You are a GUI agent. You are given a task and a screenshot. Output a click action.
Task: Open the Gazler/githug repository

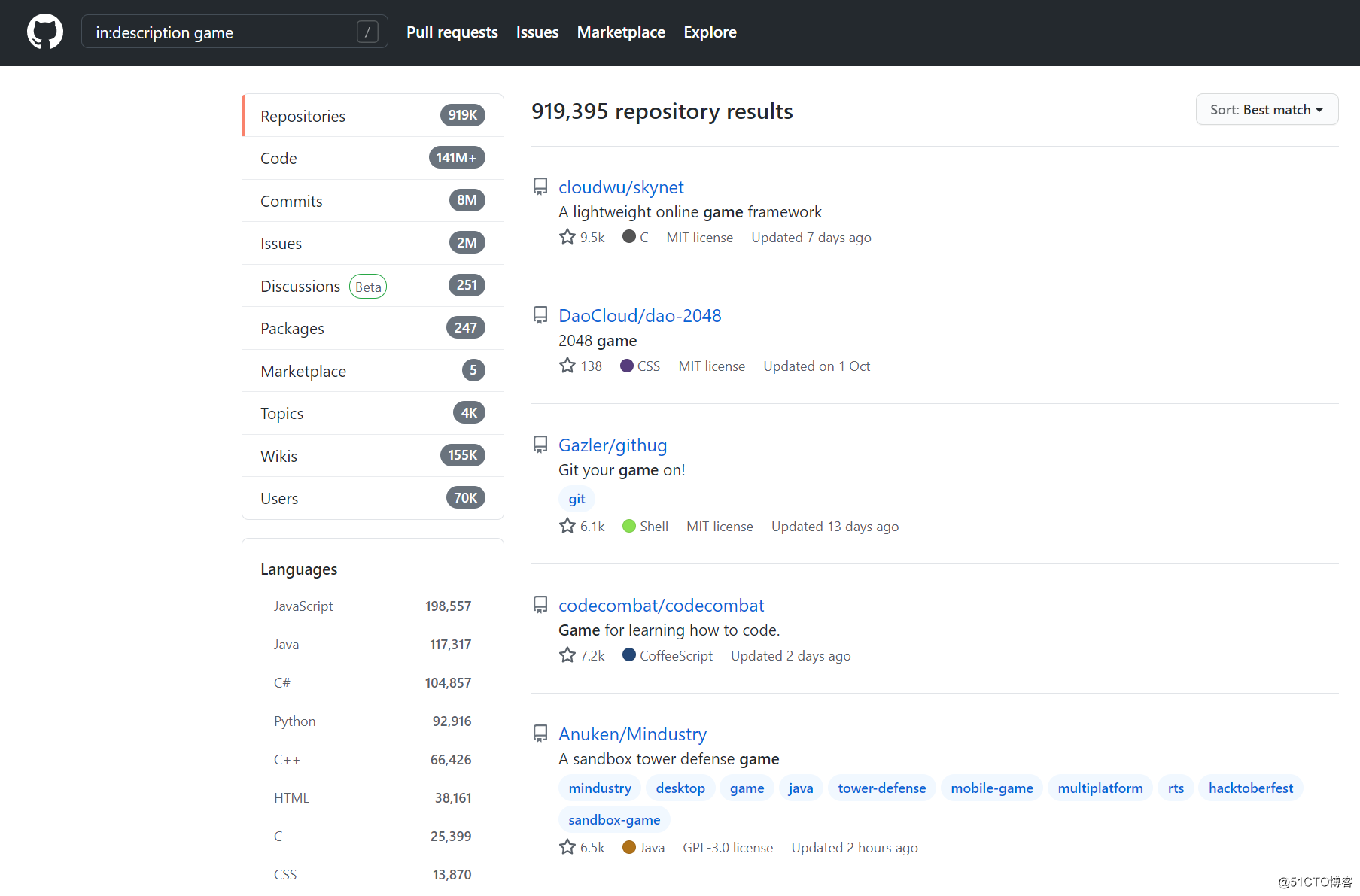[613, 445]
